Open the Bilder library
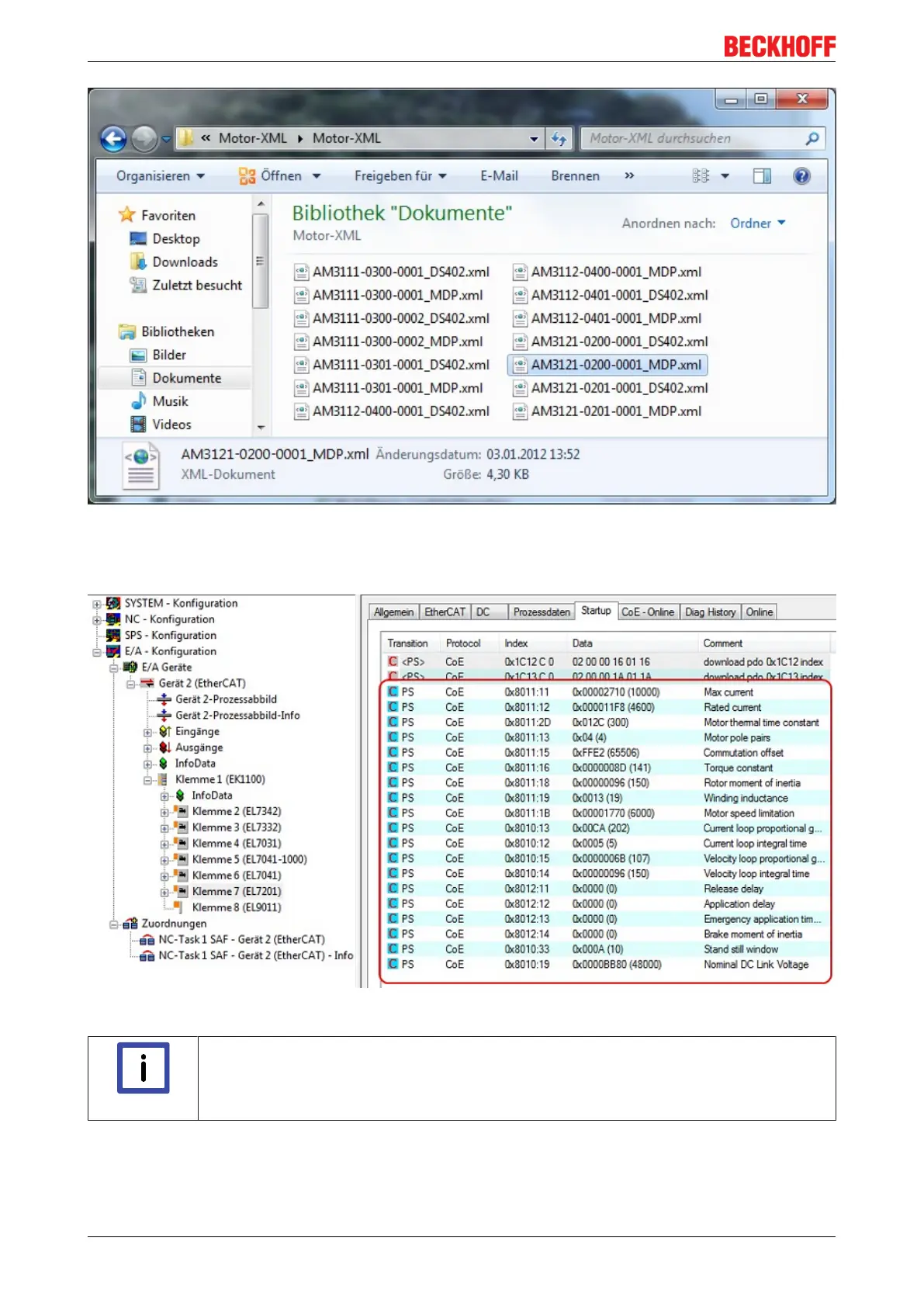 tap(169, 355)
